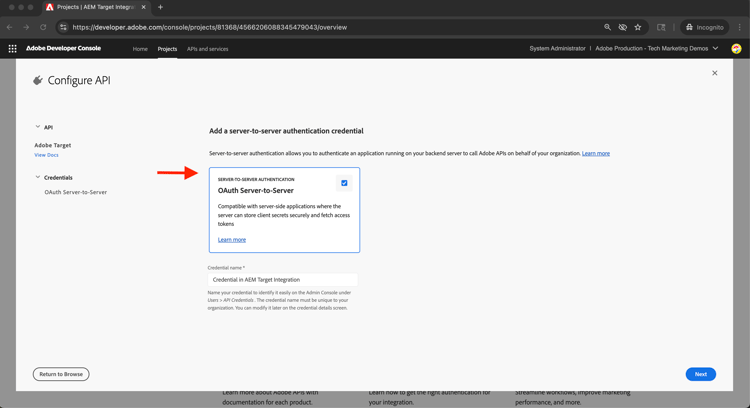Open a new browser tab with the plus icon
The height and width of the screenshot is (408, 750).
(160, 7)
